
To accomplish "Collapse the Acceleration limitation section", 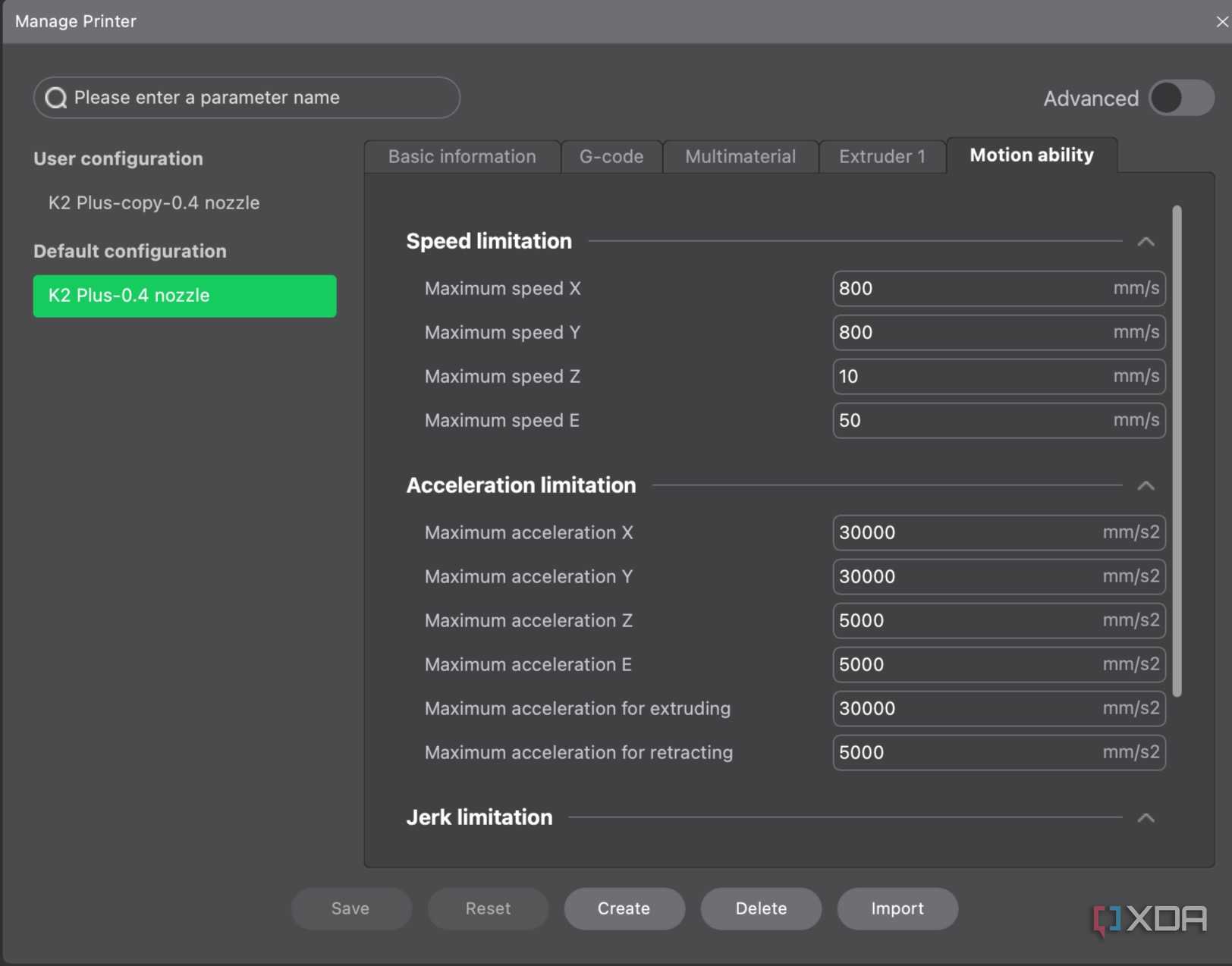I will click(x=1146, y=486).
